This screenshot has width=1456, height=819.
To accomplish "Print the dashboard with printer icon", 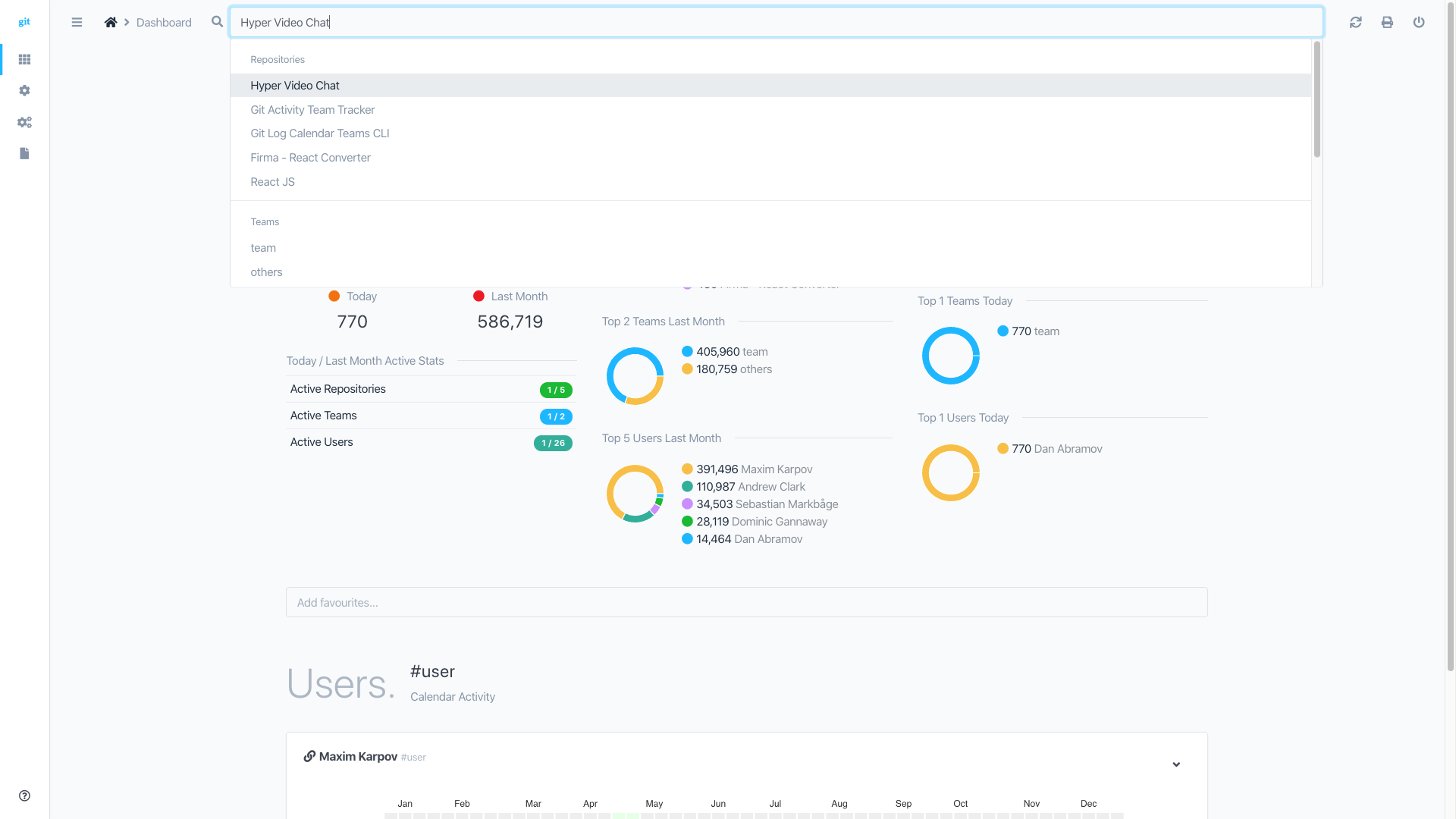I will pyautogui.click(x=1387, y=22).
